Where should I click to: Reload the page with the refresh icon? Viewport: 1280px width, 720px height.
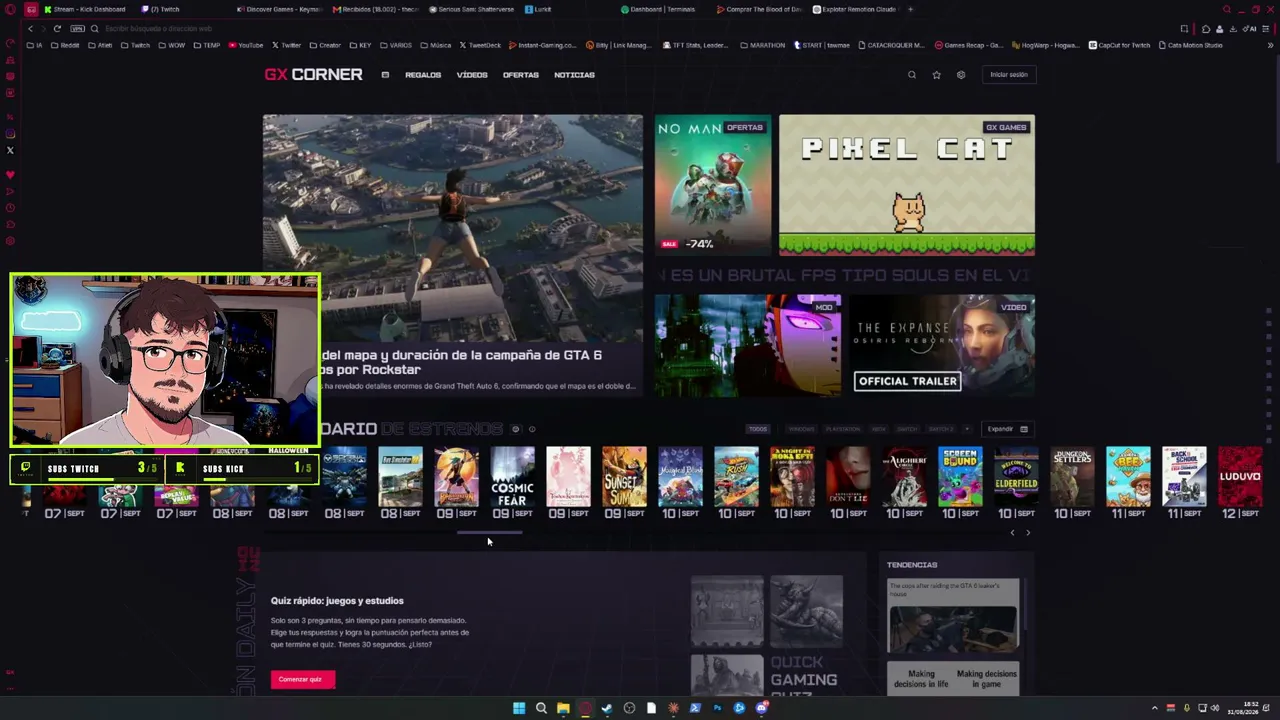57,29
